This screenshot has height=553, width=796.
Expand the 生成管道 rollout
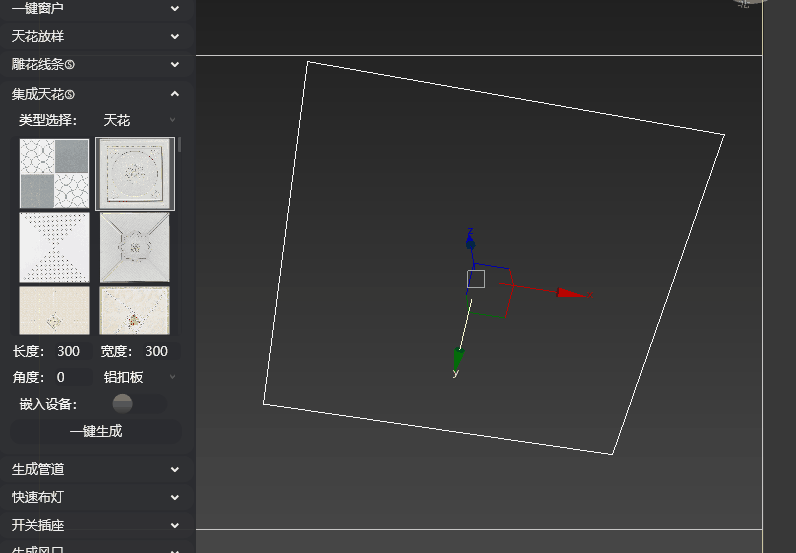[96, 469]
